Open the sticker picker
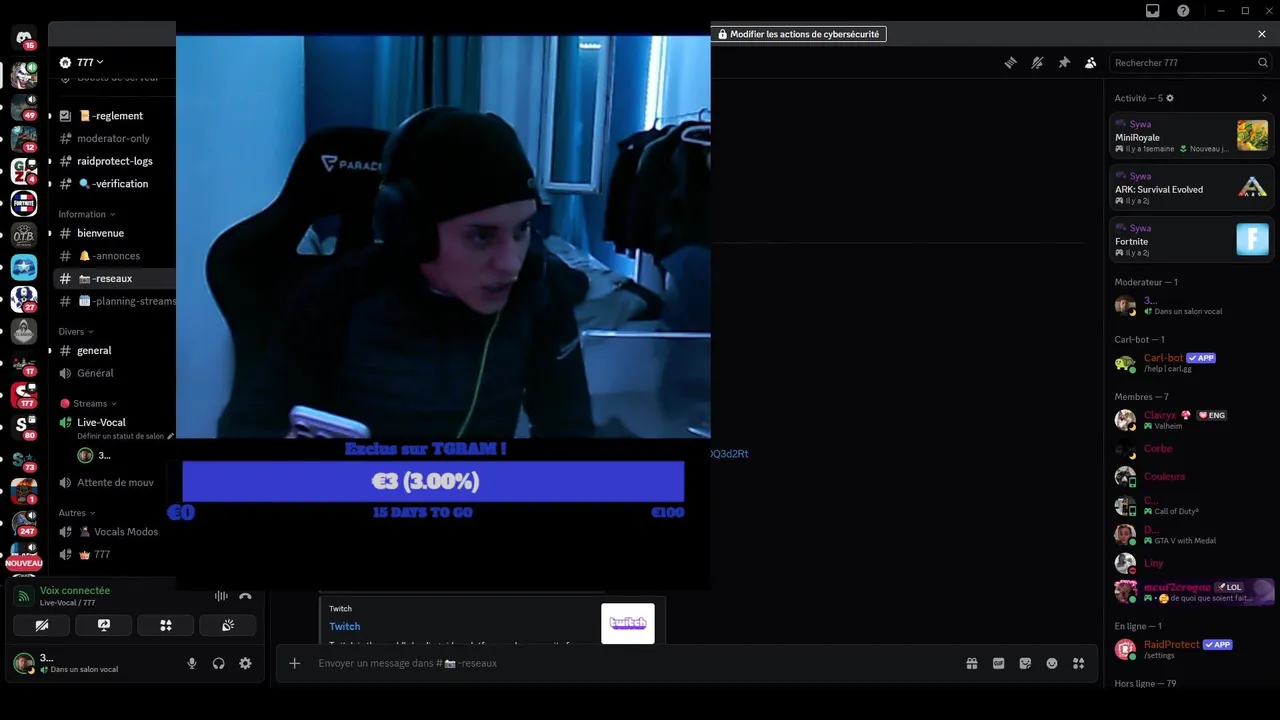This screenshot has width=1280, height=720. [x=1025, y=663]
